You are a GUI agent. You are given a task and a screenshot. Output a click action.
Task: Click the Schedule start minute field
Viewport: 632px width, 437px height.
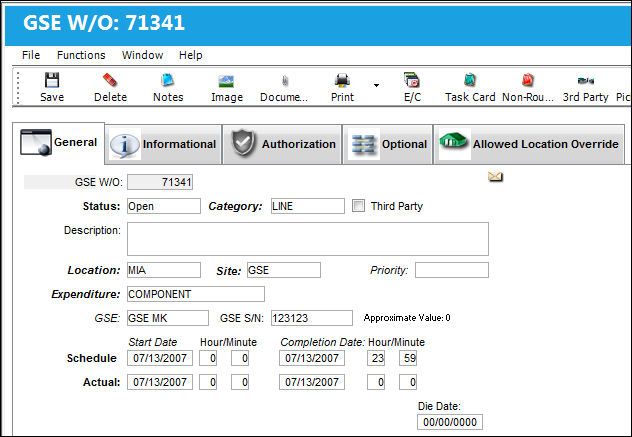click(240, 358)
